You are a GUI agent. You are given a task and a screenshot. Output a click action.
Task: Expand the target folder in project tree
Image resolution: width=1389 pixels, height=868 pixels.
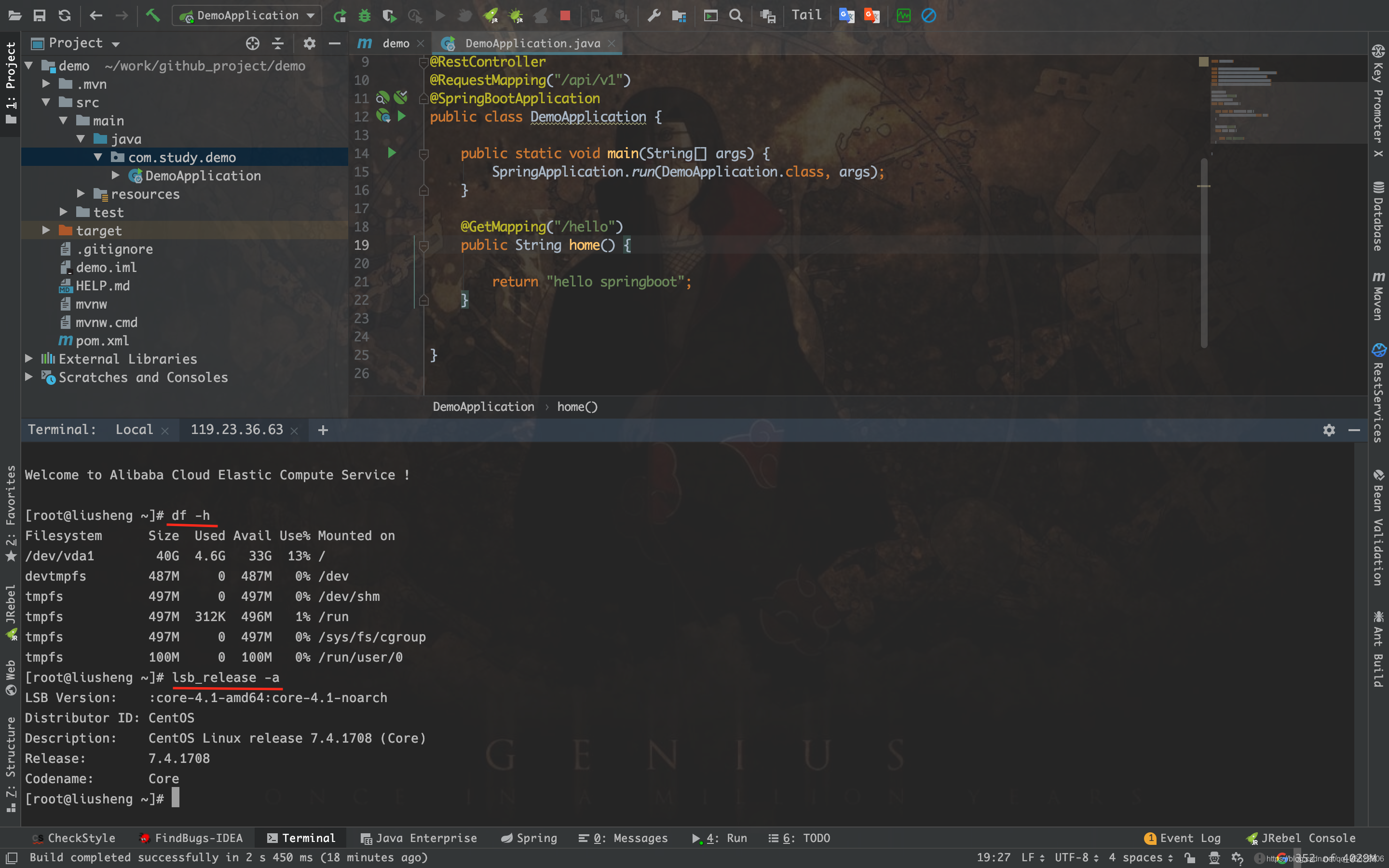point(46,231)
